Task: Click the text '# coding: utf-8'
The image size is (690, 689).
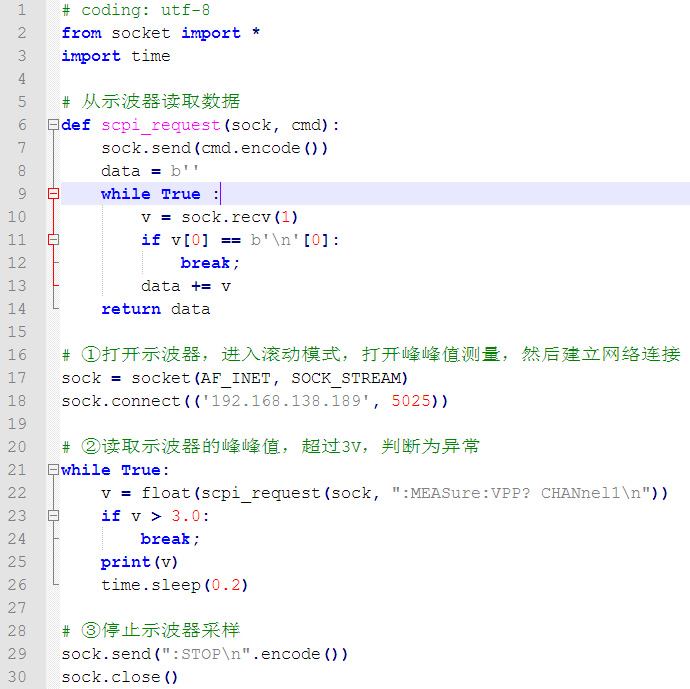Action: (136, 10)
